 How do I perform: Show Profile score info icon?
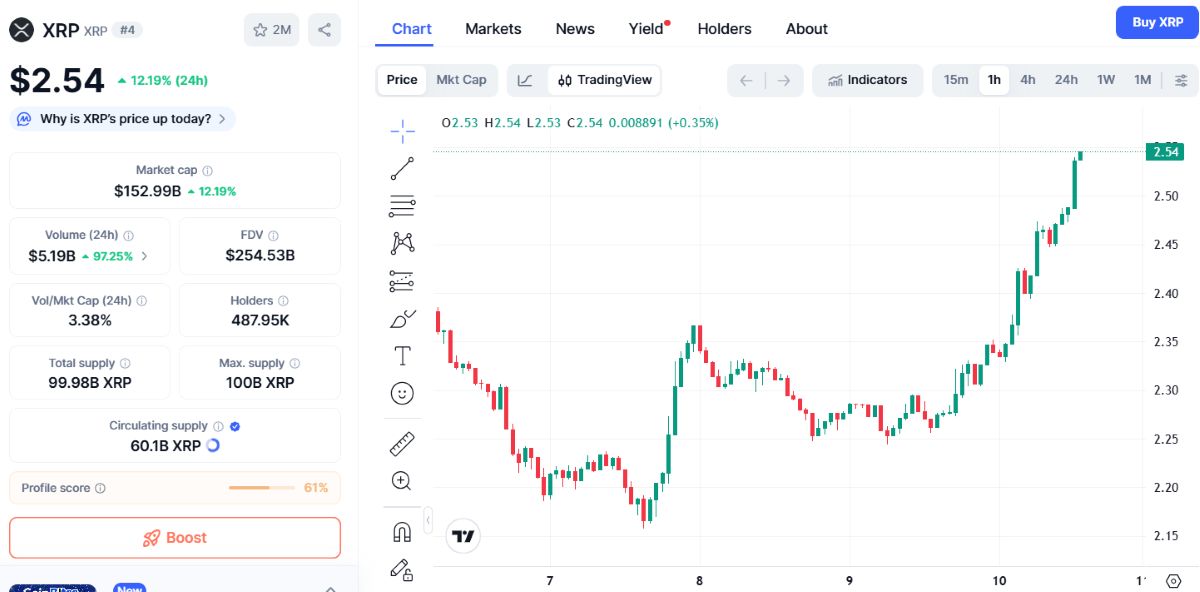coord(100,489)
